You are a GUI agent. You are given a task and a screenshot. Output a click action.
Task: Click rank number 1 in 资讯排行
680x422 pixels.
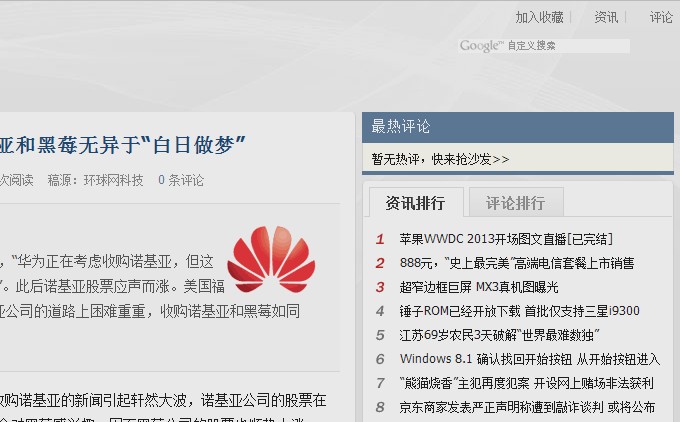point(380,239)
